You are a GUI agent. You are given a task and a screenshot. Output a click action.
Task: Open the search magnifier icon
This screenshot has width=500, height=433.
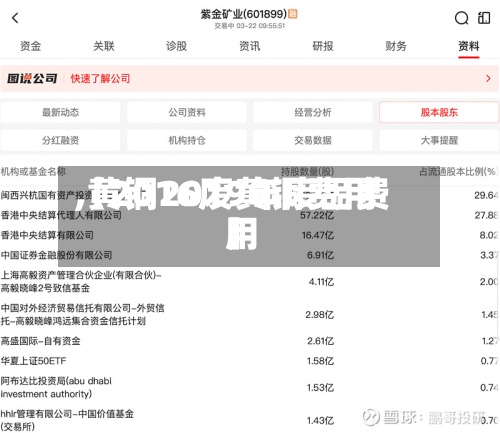click(461, 18)
